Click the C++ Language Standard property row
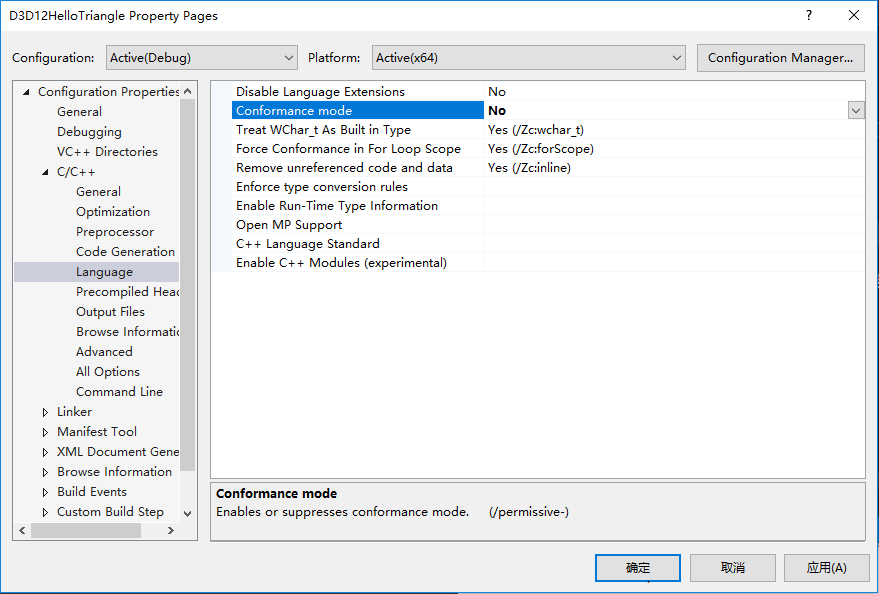 [x=308, y=244]
